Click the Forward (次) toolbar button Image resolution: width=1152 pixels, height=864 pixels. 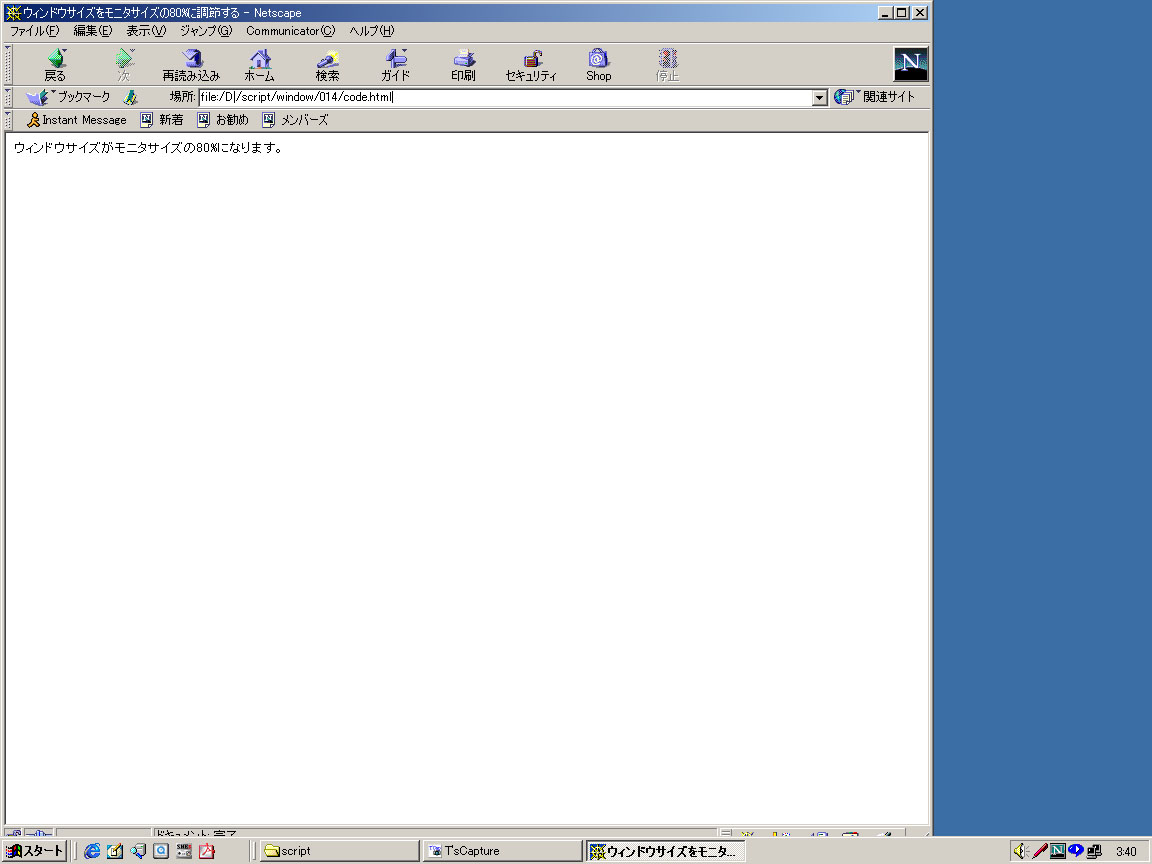123,65
